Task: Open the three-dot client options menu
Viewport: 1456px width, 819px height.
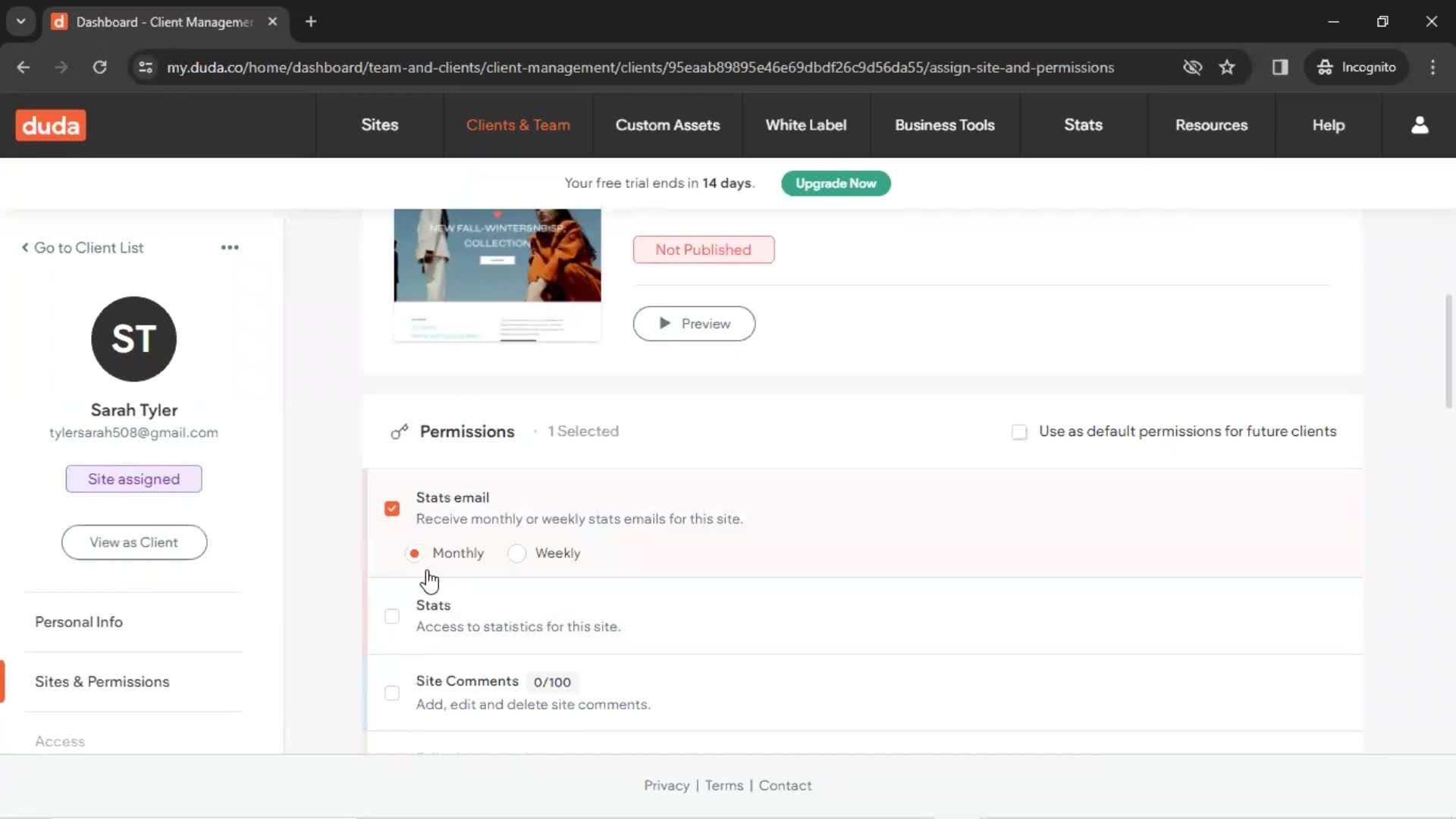Action: tap(230, 247)
